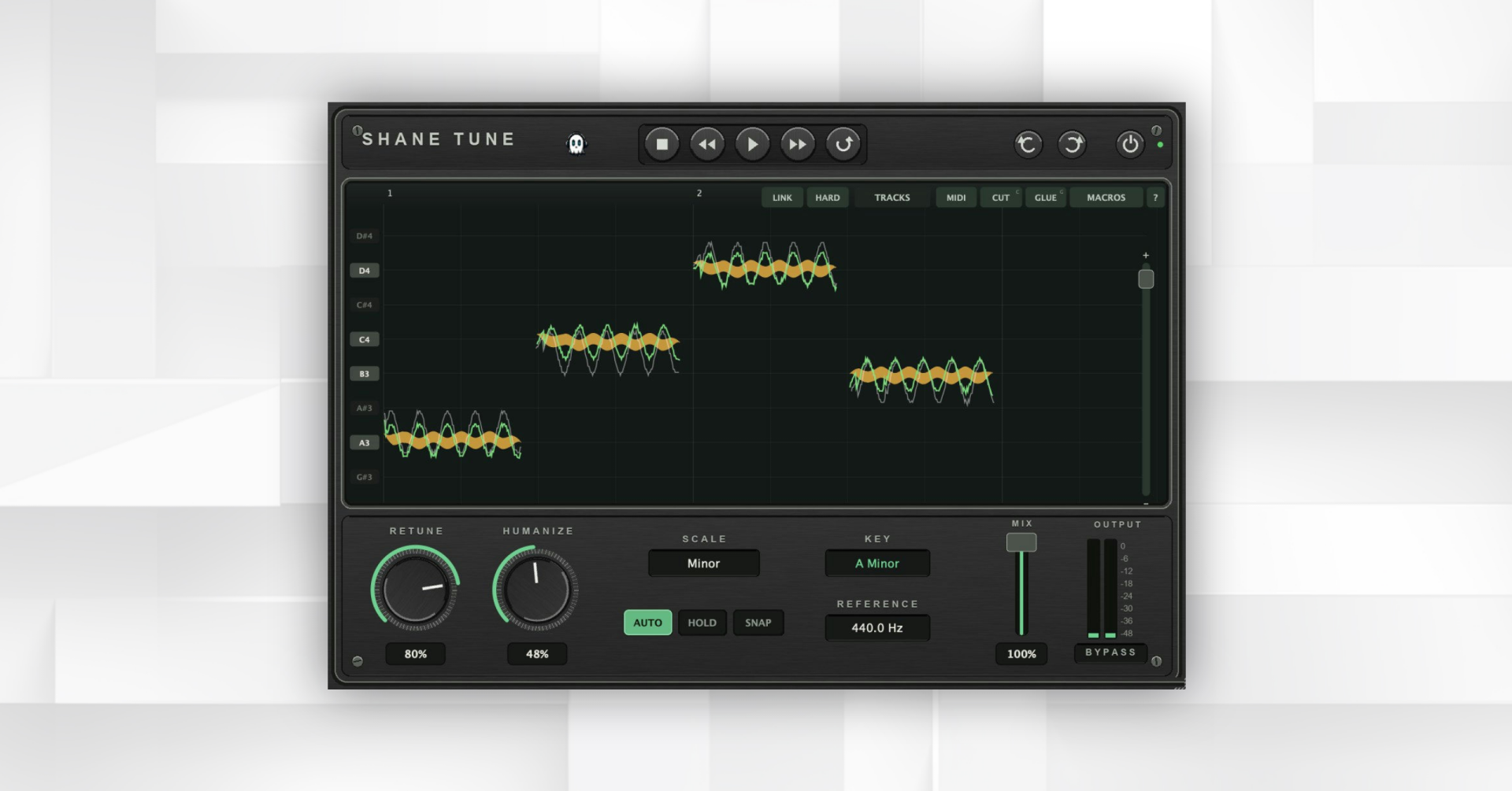
Task: Click the vertical zoom slider handle
Action: [1146, 279]
